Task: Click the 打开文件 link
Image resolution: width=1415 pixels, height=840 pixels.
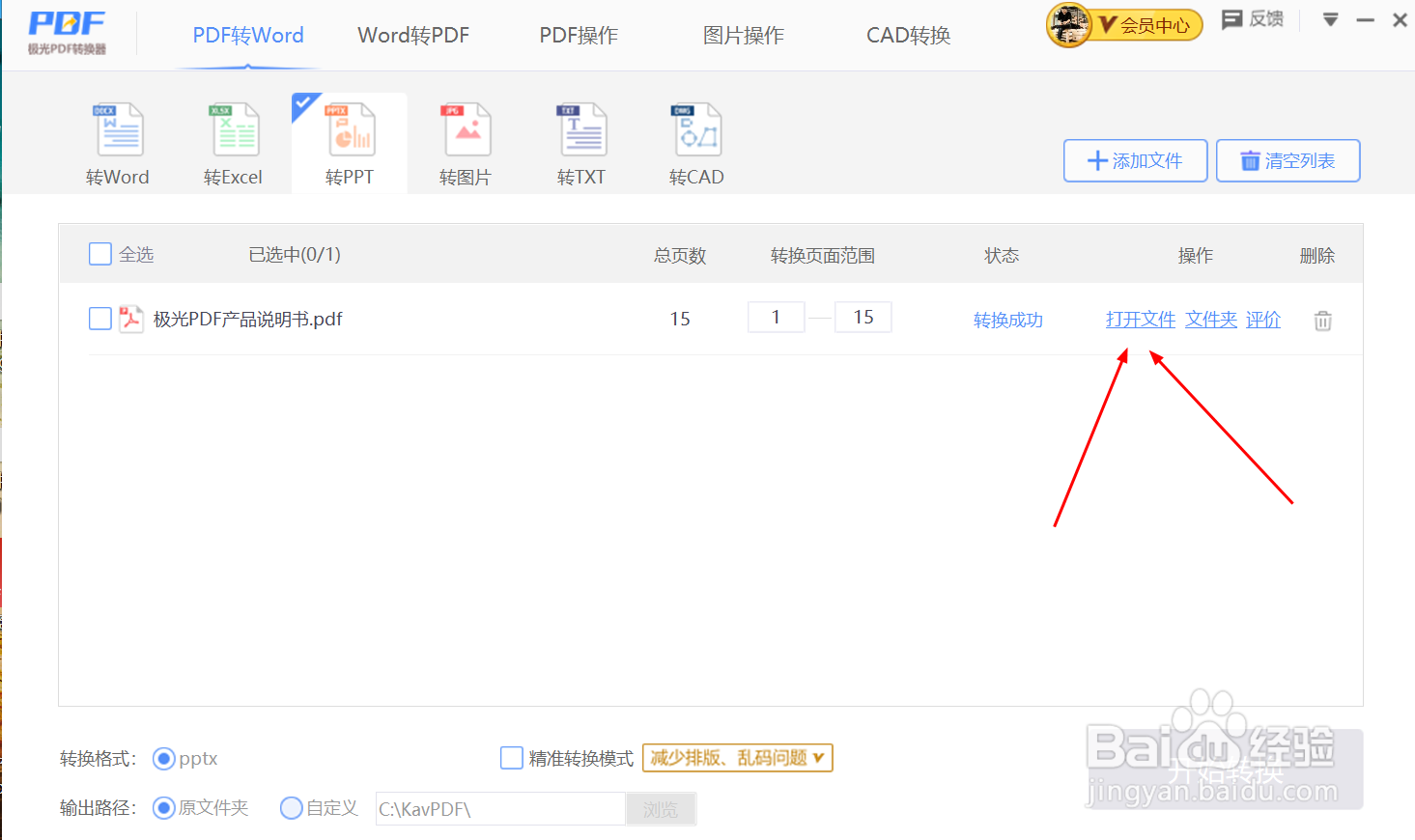Action: click(1141, 320)
